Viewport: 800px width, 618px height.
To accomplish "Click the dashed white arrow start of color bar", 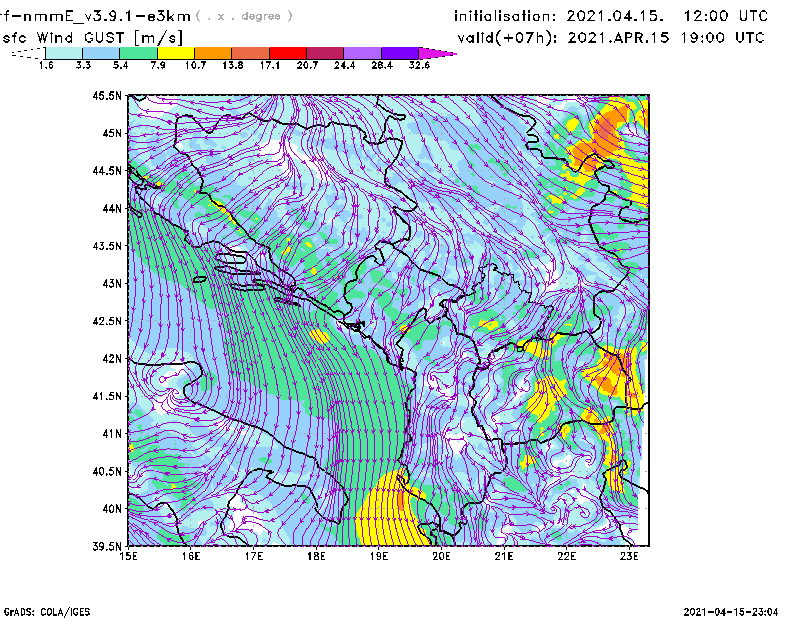I will coord(28,53).
